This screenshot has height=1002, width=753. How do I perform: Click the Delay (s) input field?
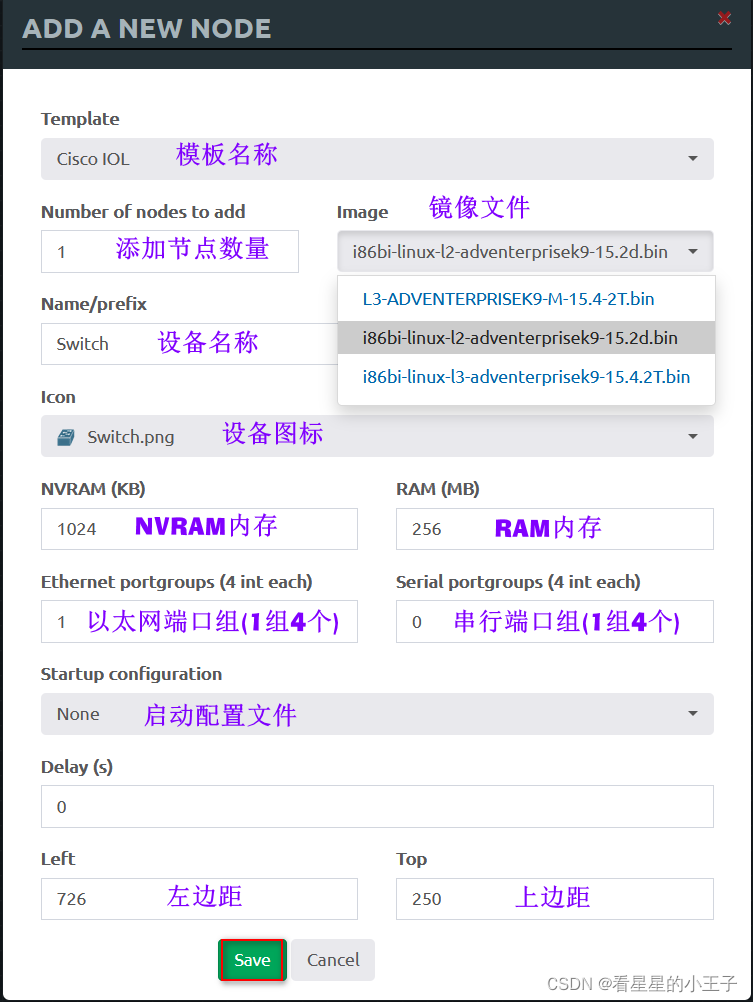[377, 806]
